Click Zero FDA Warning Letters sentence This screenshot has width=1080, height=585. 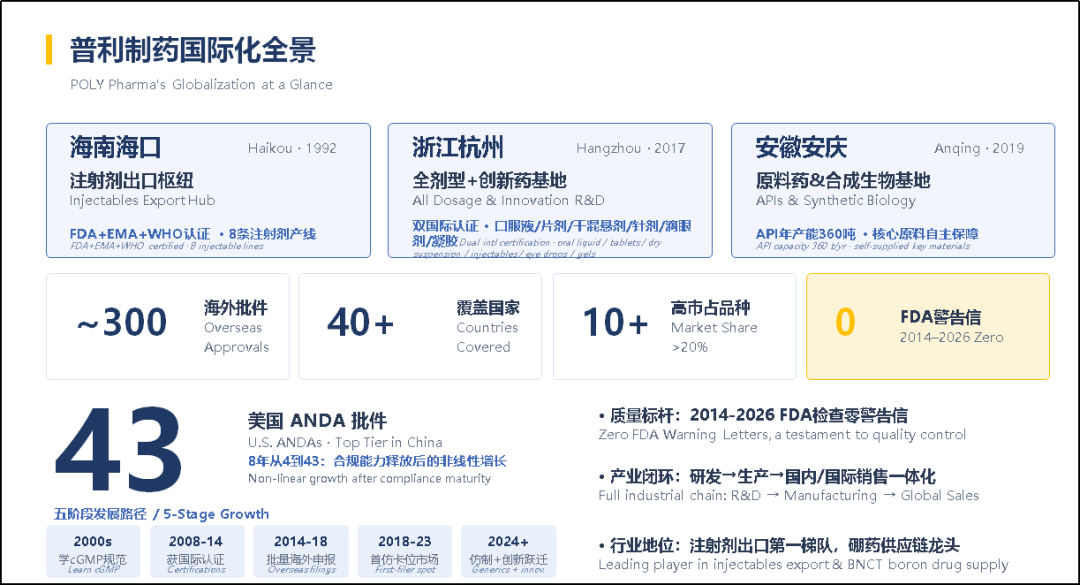point(782,435)
